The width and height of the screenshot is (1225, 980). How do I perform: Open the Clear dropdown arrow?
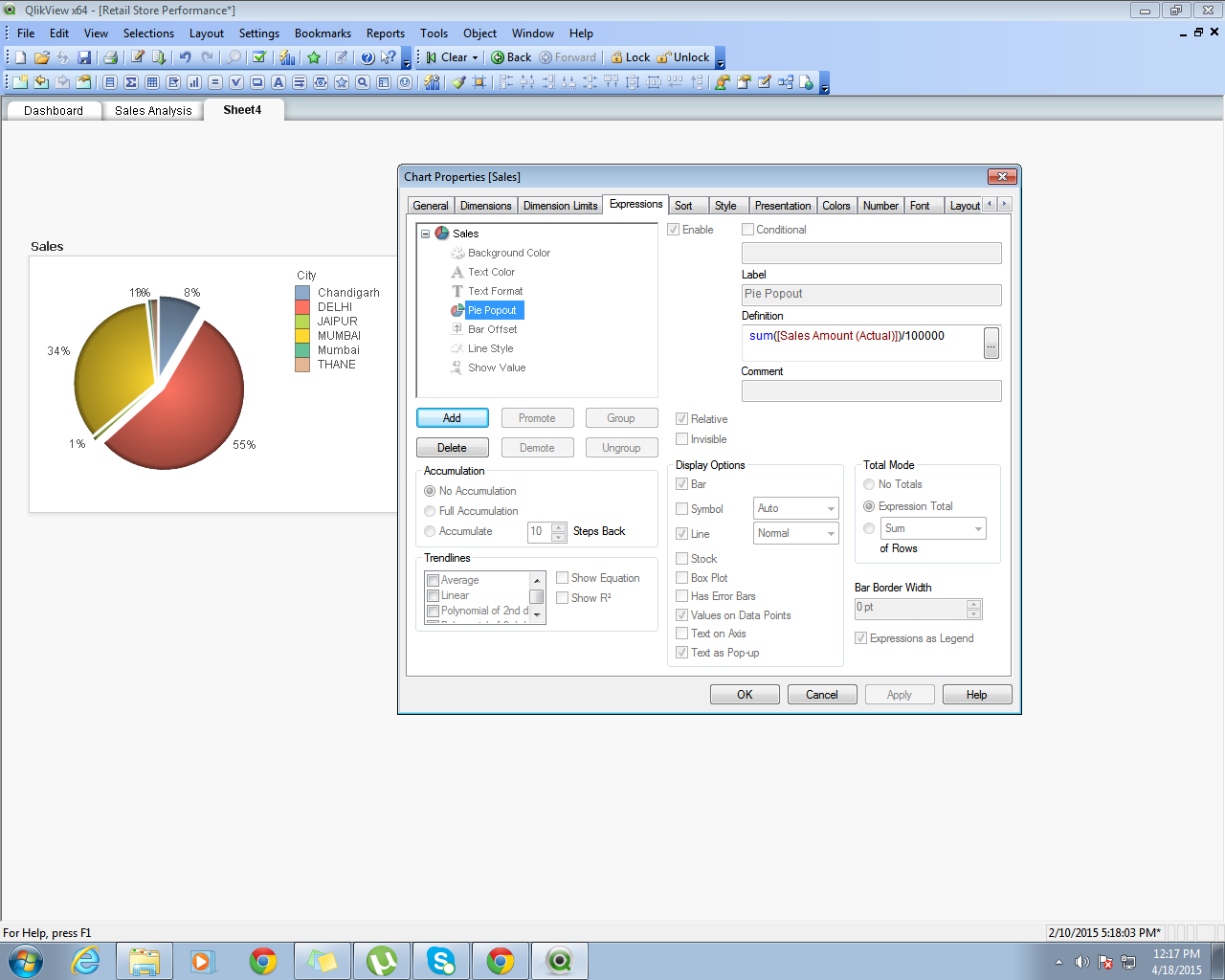pyautogui.click(x=474, y=57)
